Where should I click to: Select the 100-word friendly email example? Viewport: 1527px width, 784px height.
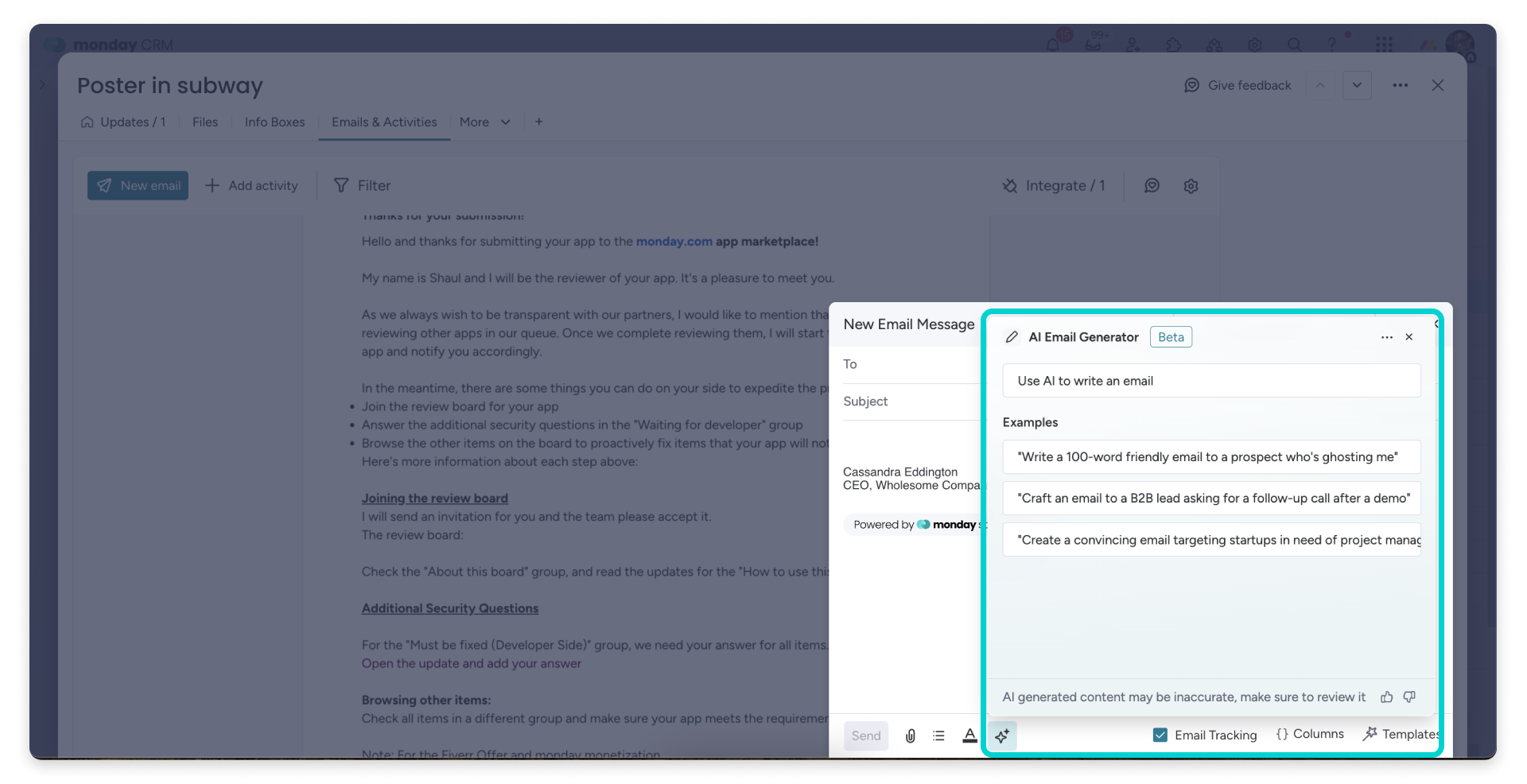pyautogui.click(x=1211, y=456)
